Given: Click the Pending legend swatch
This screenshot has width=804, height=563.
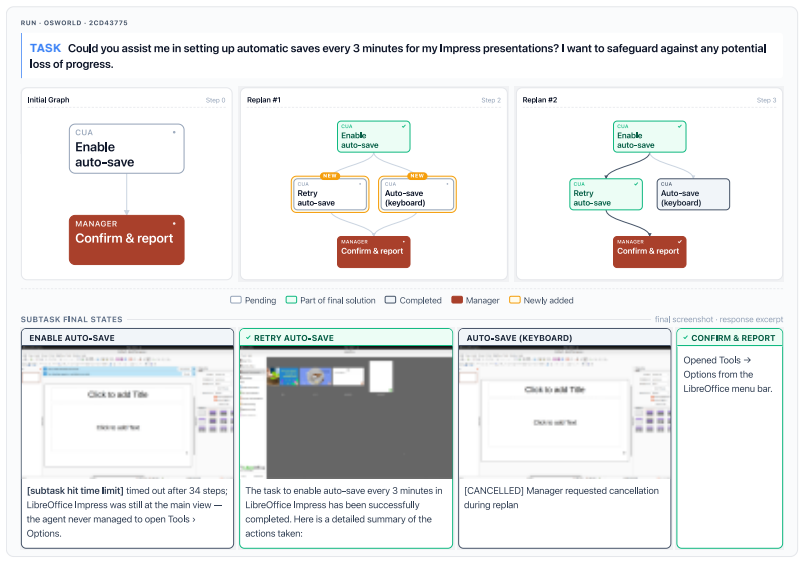Looking at the screenshot, I should [x=236, y=300].
